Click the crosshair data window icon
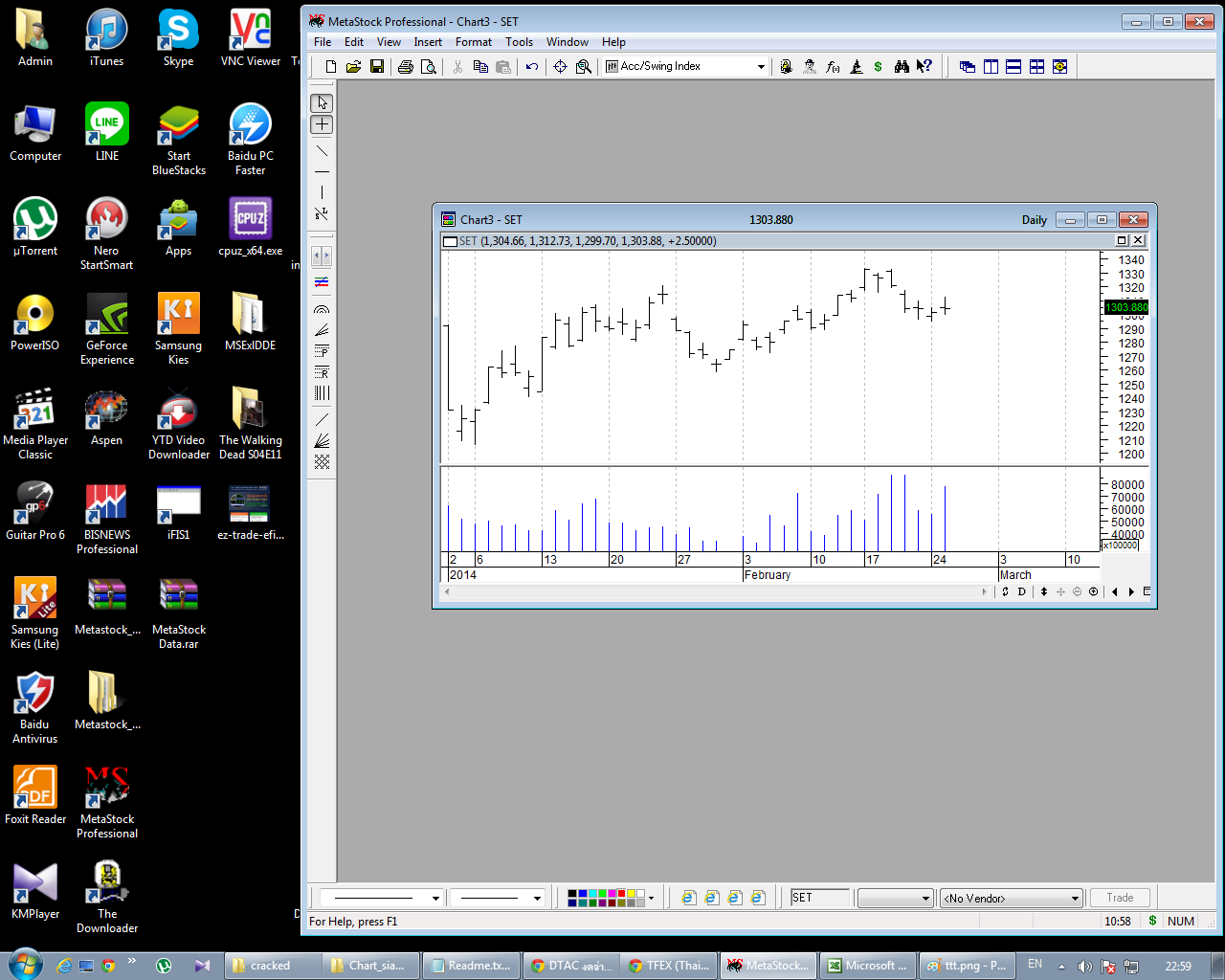 560,67
